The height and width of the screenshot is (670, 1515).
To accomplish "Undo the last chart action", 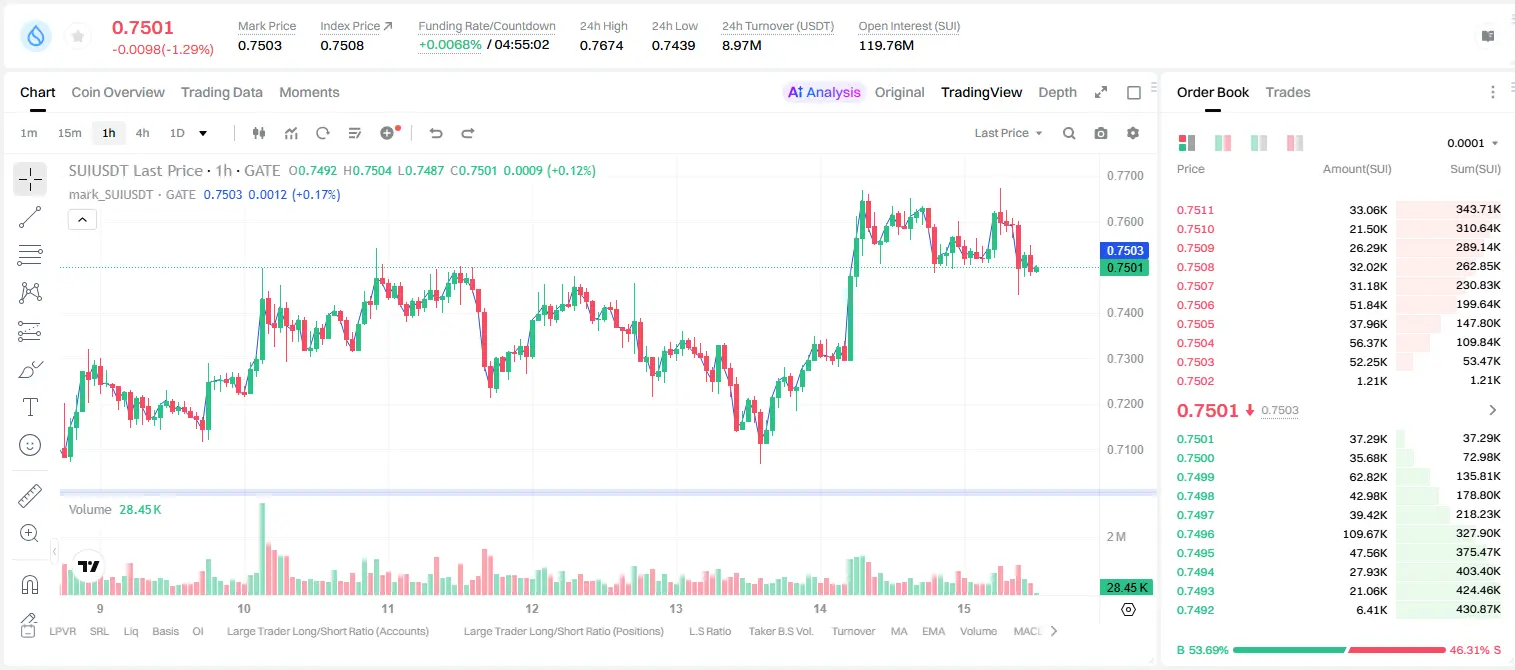I will (436, 133).
